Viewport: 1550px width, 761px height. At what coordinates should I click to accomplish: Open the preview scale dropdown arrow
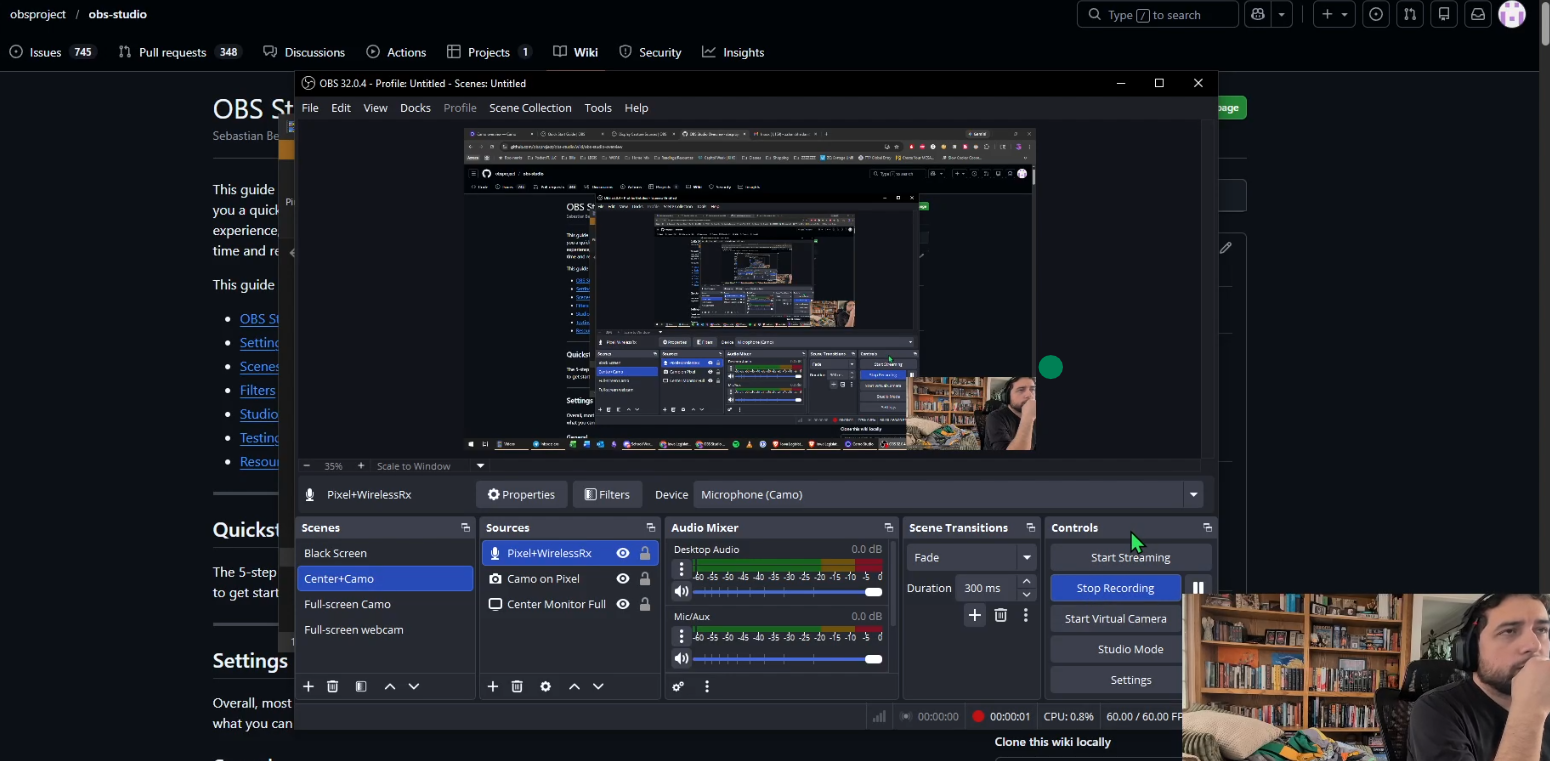(x=480, y=466)
